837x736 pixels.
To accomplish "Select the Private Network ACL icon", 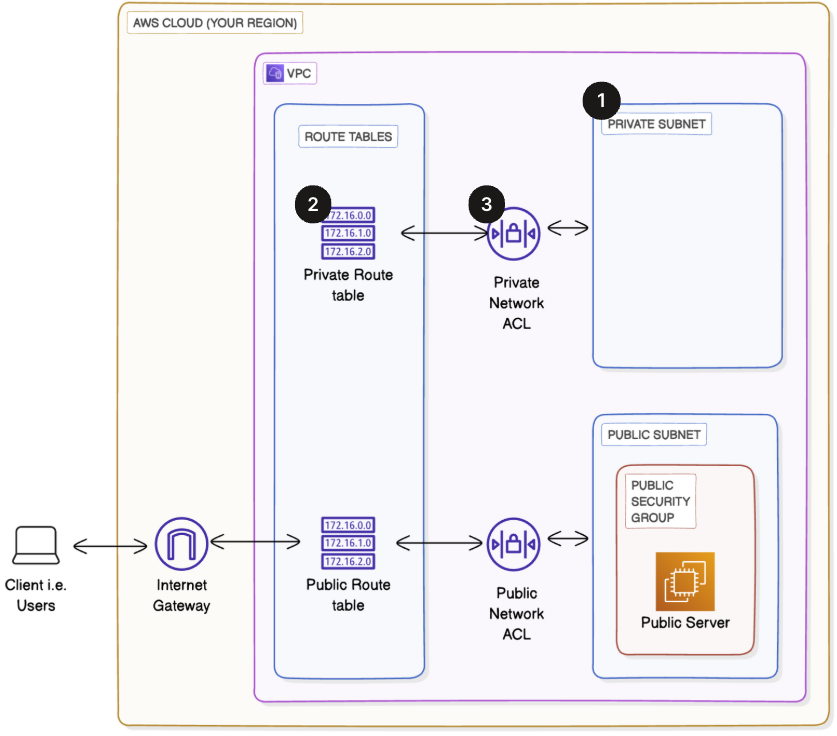I will pyautogui.click(x=514, y=234).
